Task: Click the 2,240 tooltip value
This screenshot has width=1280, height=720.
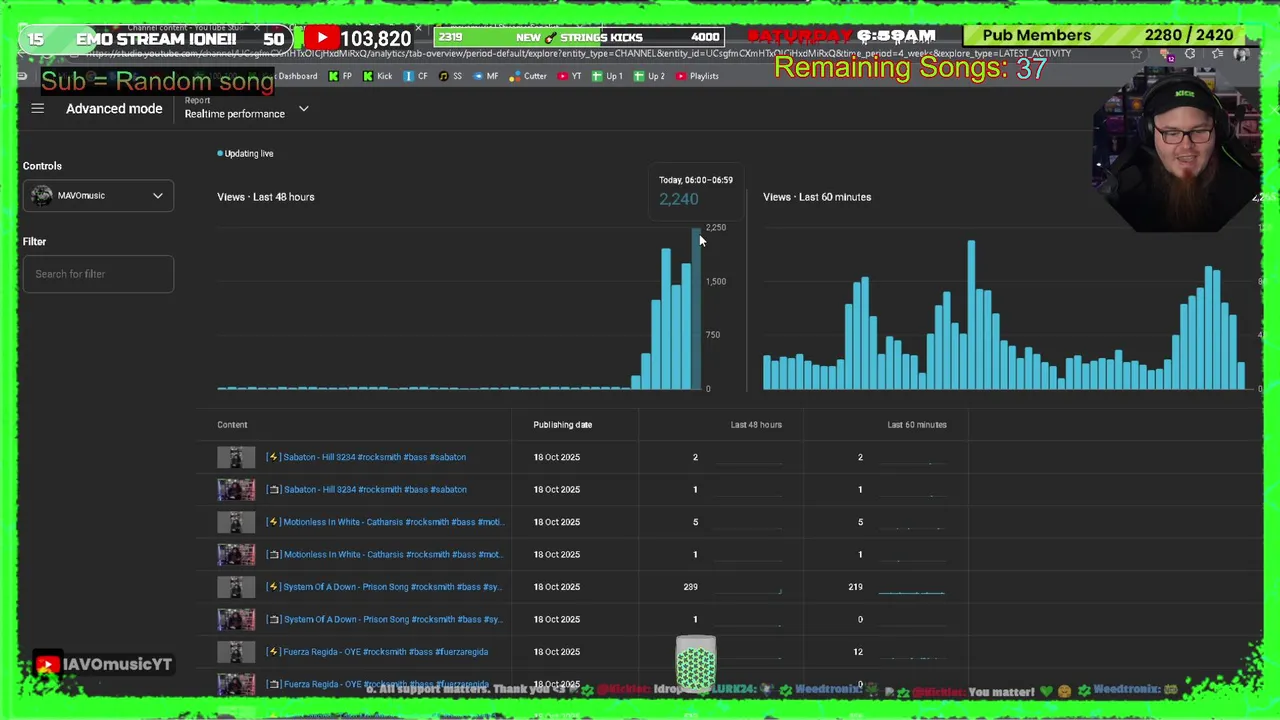Action: pyautogui.click(x=679, y=199)
